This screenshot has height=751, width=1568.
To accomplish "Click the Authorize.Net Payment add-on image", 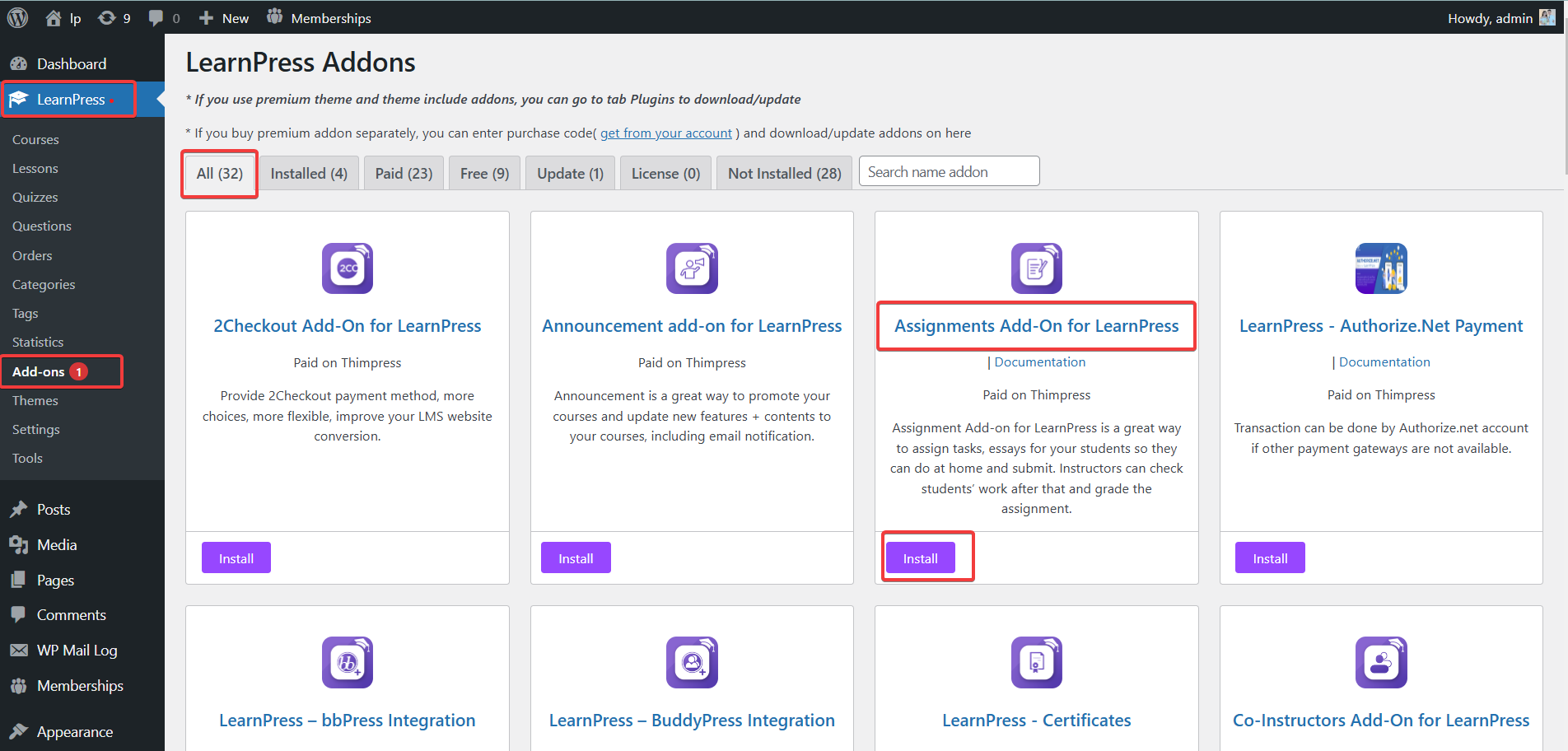I will [x=1381, y=268].
